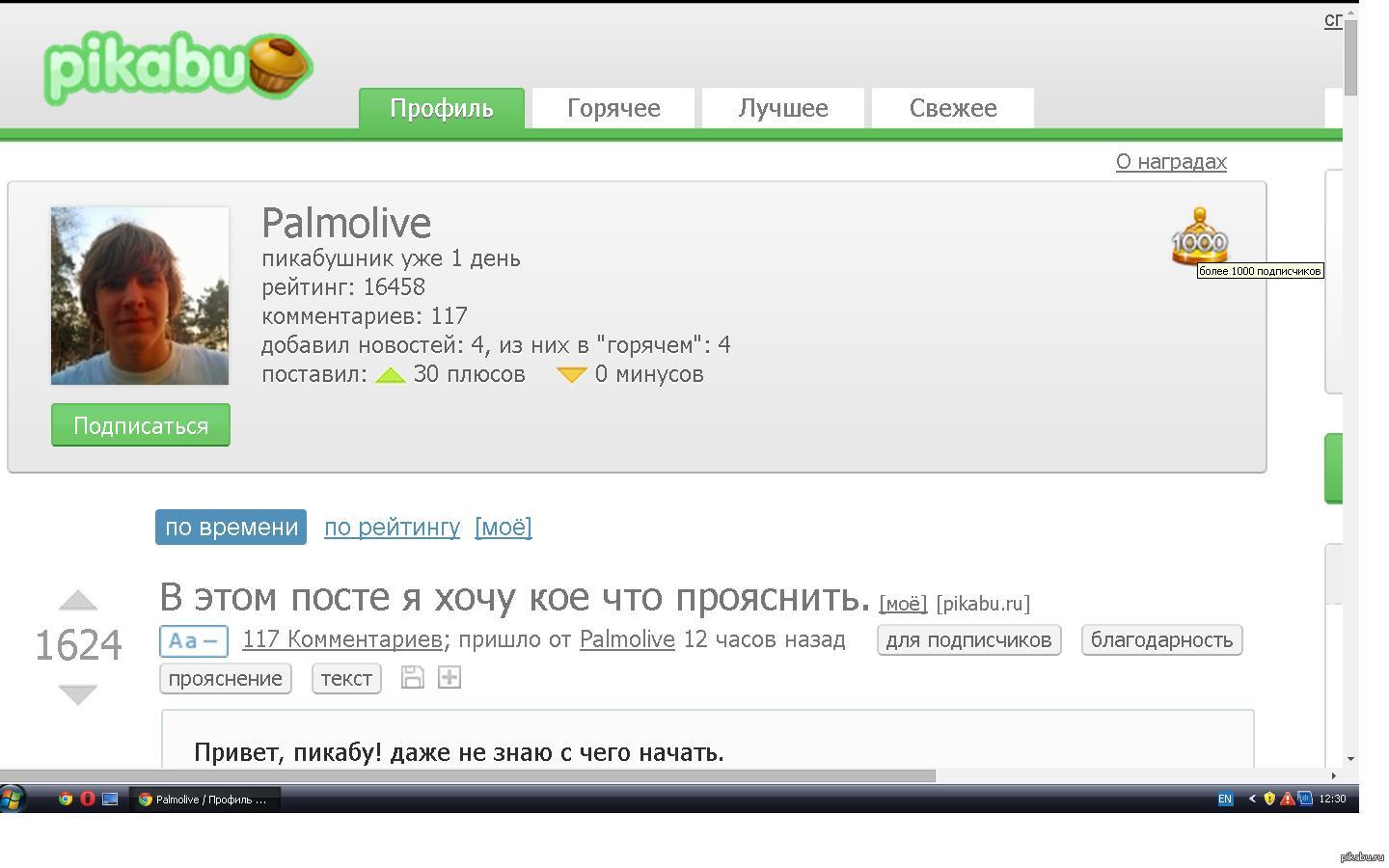
Task: Click the plus icon next to tags
Action: [449, 677]
